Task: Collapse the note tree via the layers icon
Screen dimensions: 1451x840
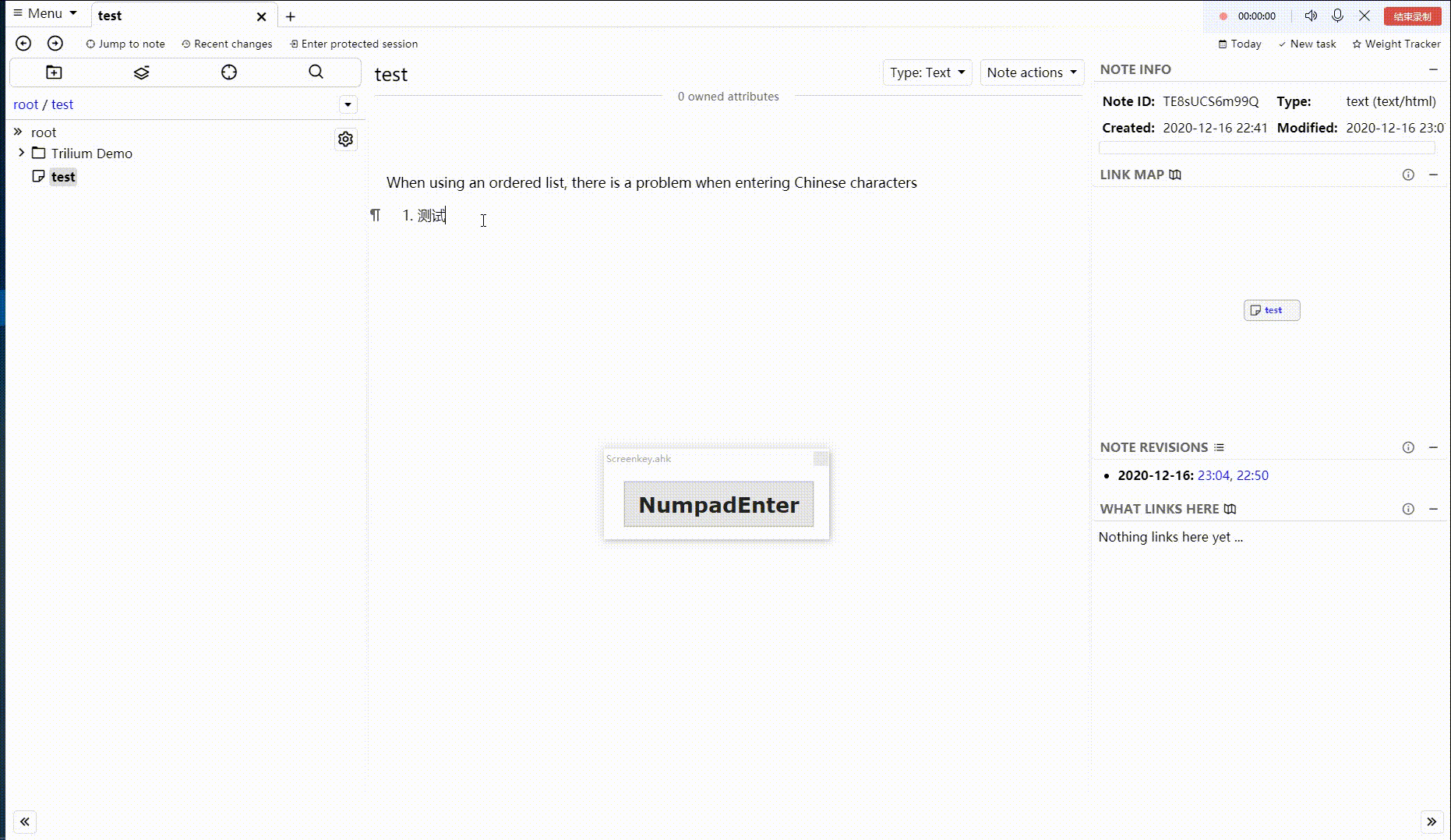Action: [141, 72]
